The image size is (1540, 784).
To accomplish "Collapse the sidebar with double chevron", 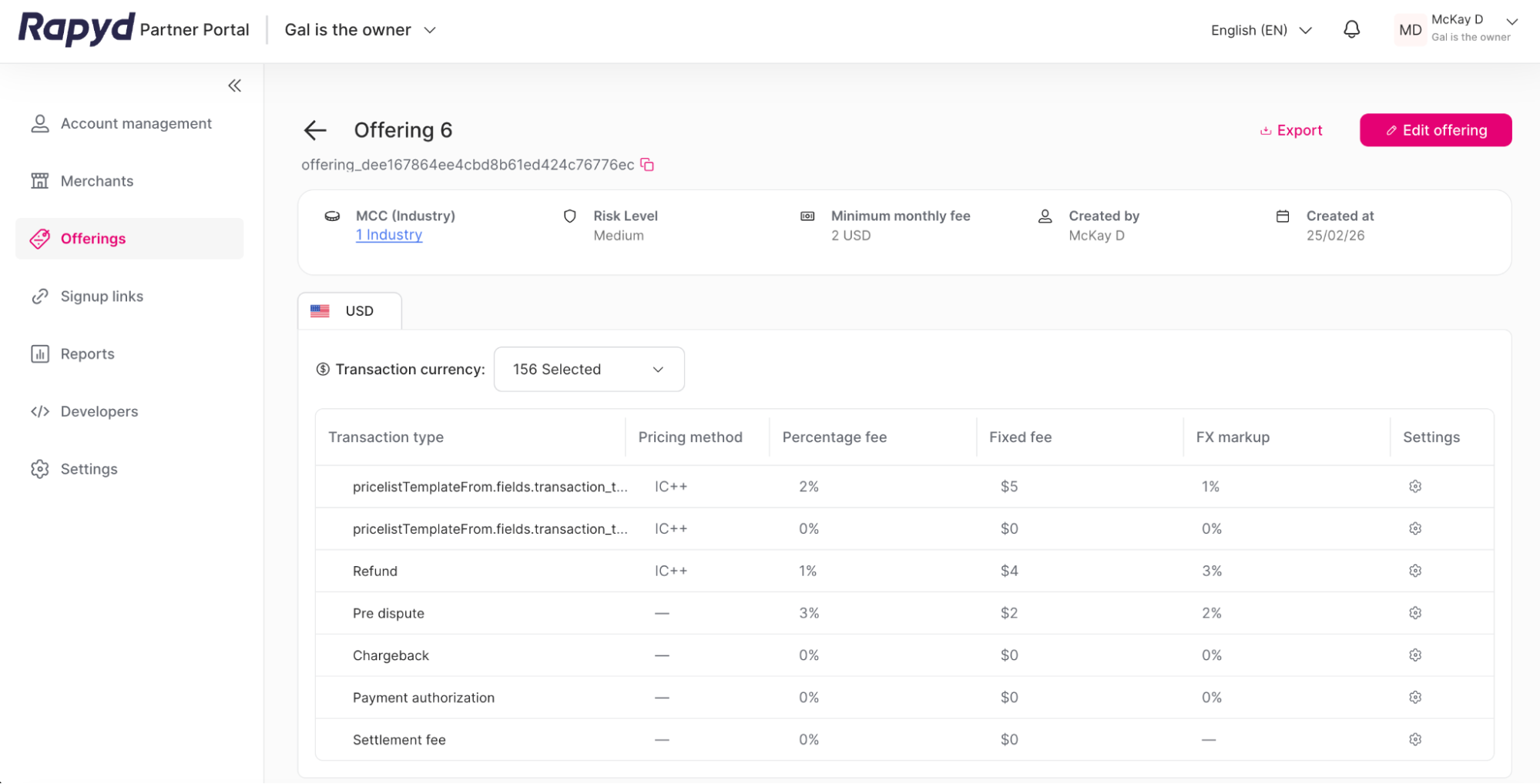I will [x=234, y=85].
